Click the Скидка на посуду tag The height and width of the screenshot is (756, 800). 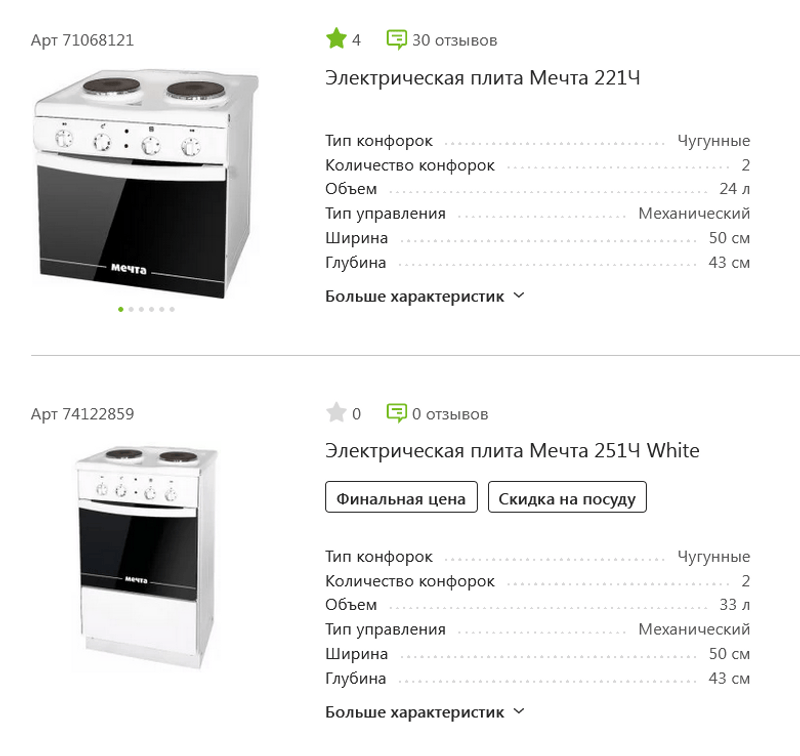[567, 498]
